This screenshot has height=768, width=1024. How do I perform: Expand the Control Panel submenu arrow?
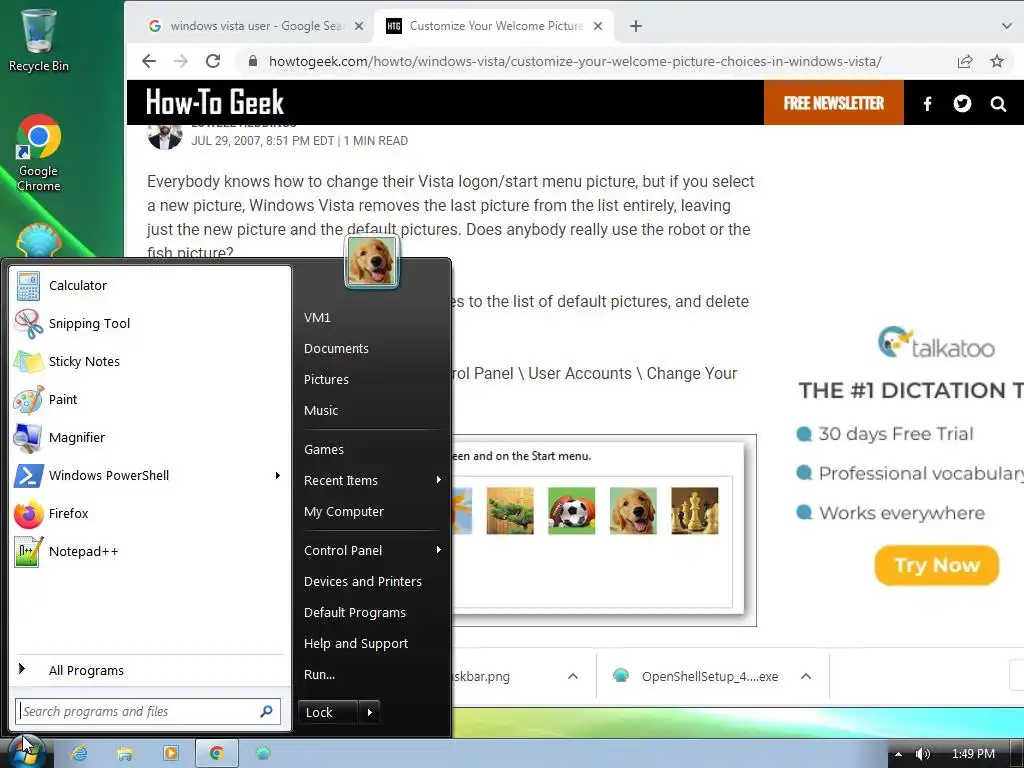point(439,550)
